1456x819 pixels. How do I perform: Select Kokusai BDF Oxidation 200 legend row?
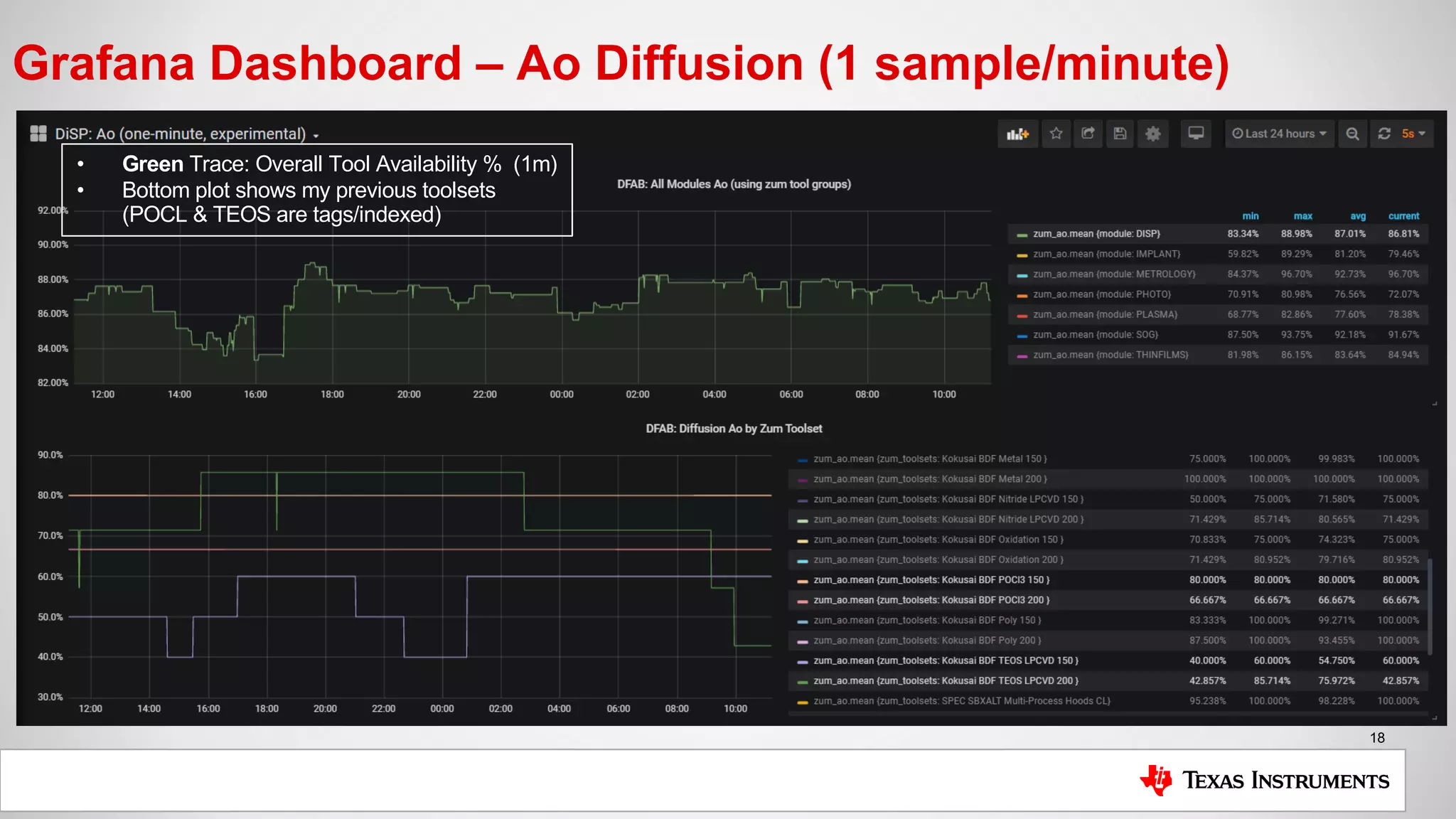[1108, 560]
